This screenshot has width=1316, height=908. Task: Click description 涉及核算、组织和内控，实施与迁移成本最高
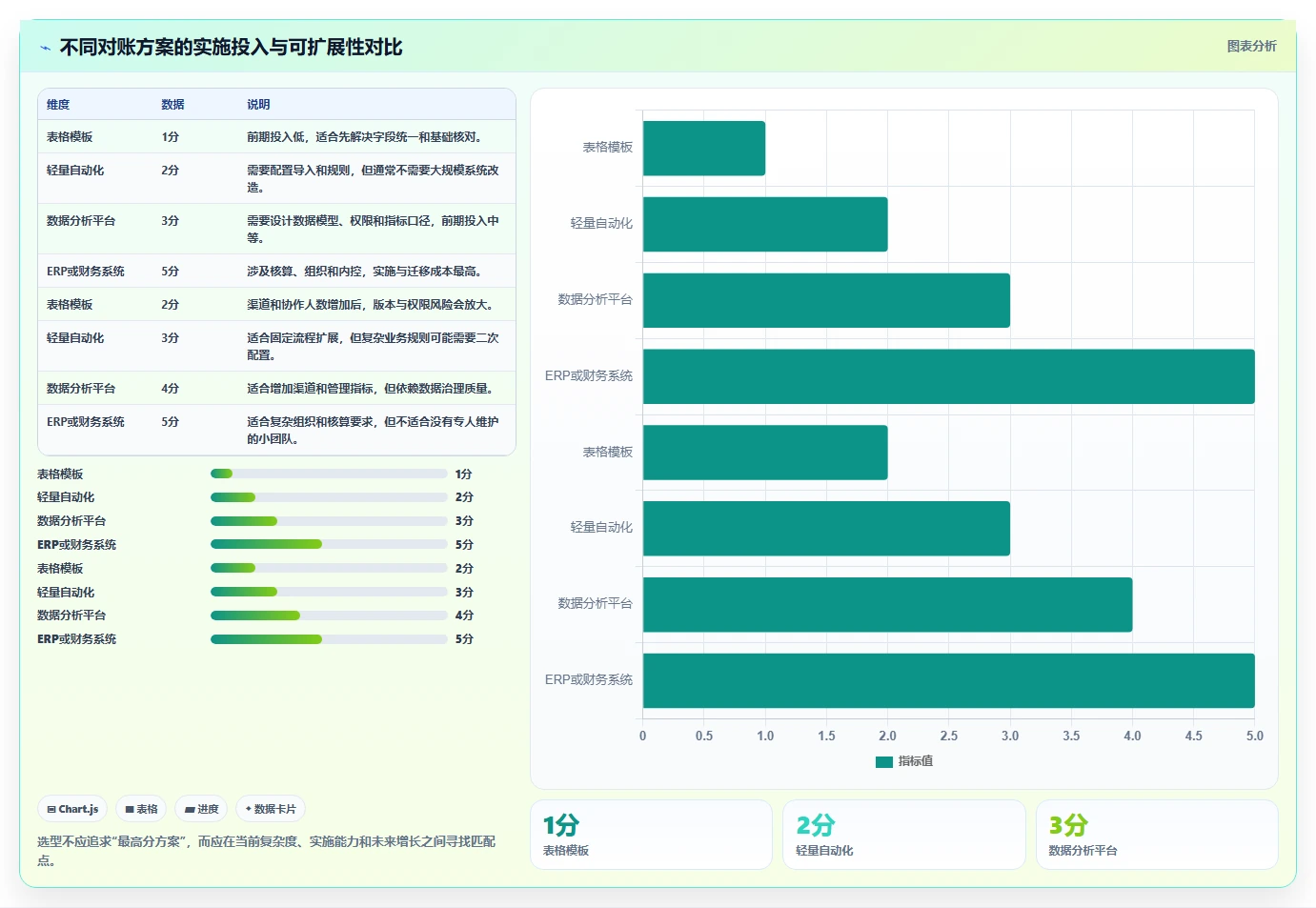366,272
